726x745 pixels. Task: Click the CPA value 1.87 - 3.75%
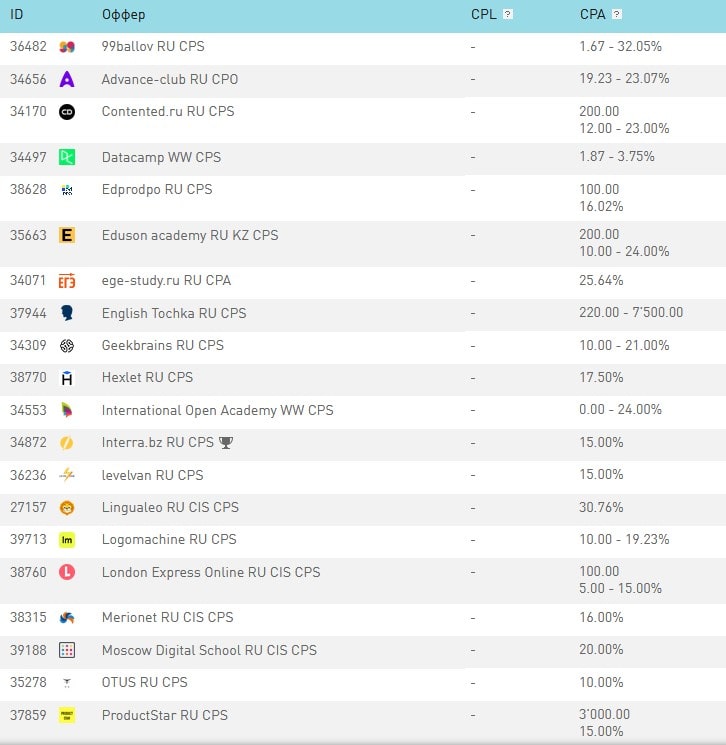click(x=617, y=156)
